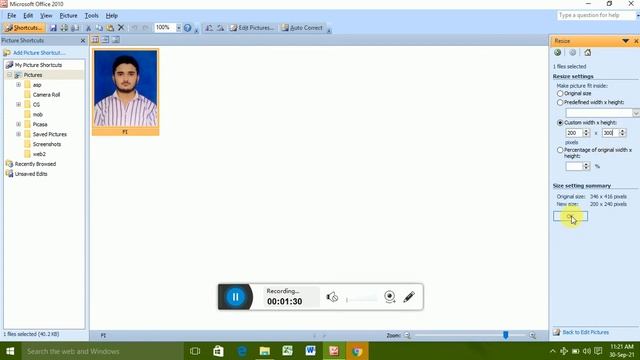Open the View menu
This screenshot has width=640, height=360.
[46, 16]
